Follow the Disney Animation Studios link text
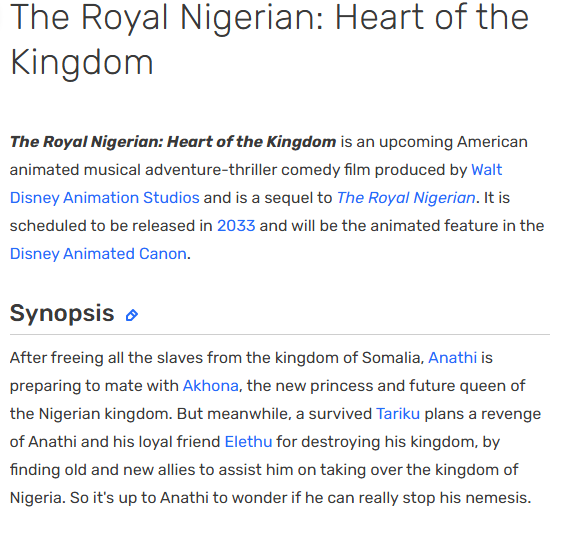Screen dimensions: 565x544 (104, 198)
